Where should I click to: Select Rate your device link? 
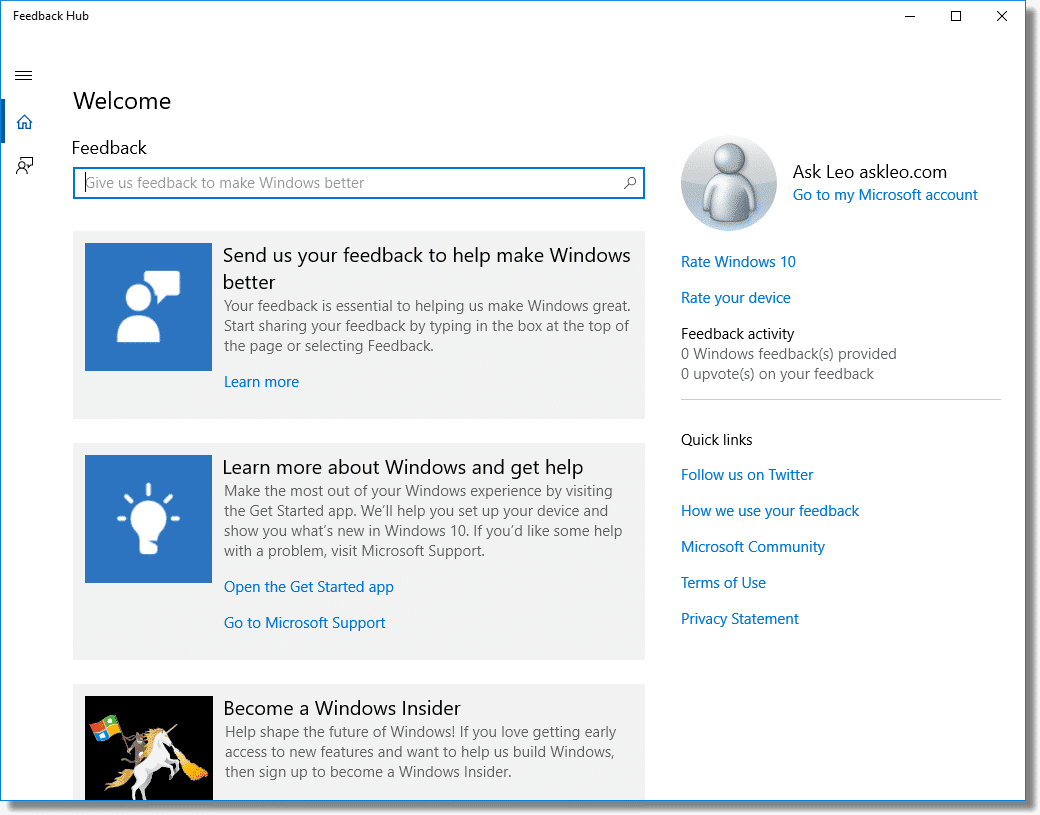pyautogui.click(x=735, y=298)
